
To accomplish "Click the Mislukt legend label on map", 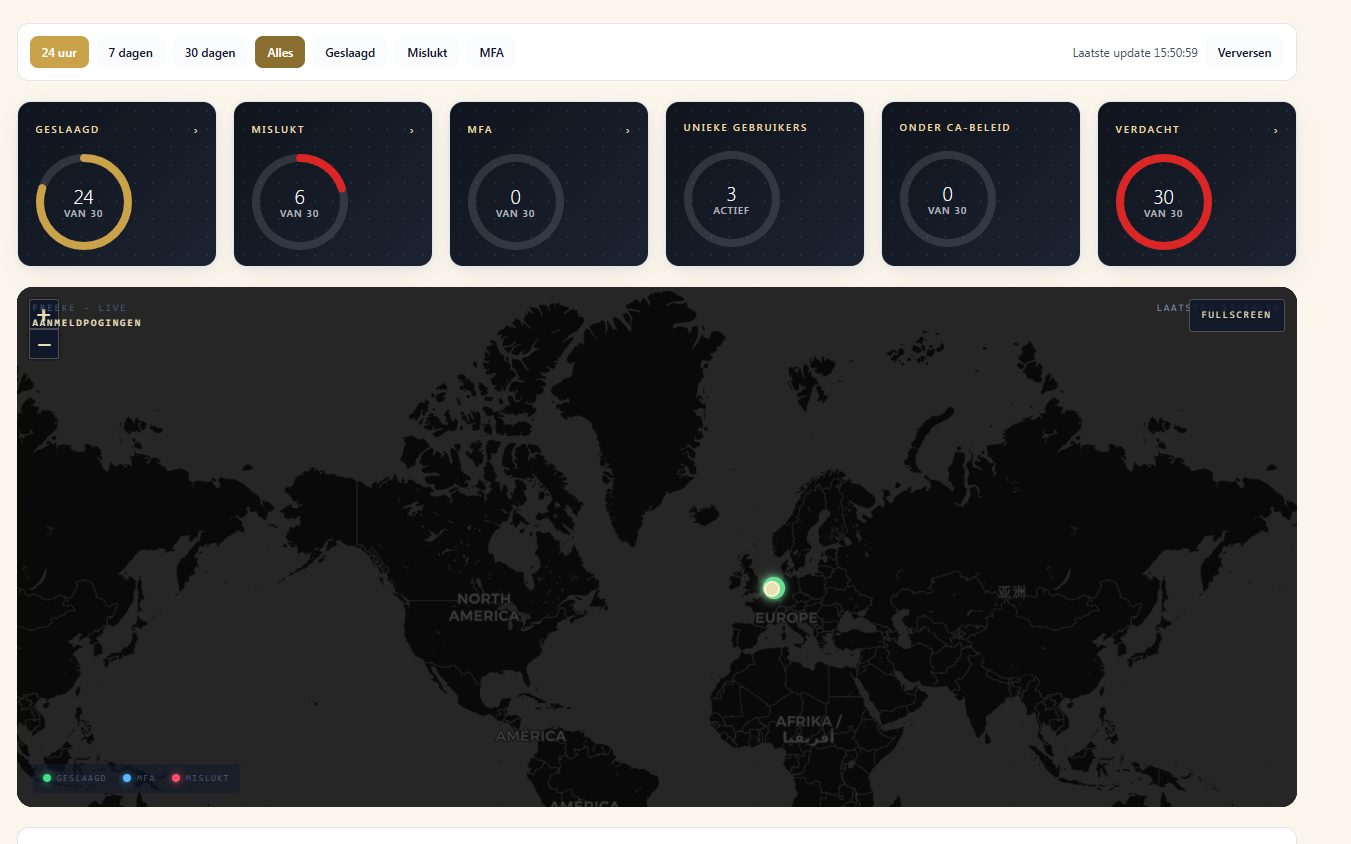I will click(207, 778).
